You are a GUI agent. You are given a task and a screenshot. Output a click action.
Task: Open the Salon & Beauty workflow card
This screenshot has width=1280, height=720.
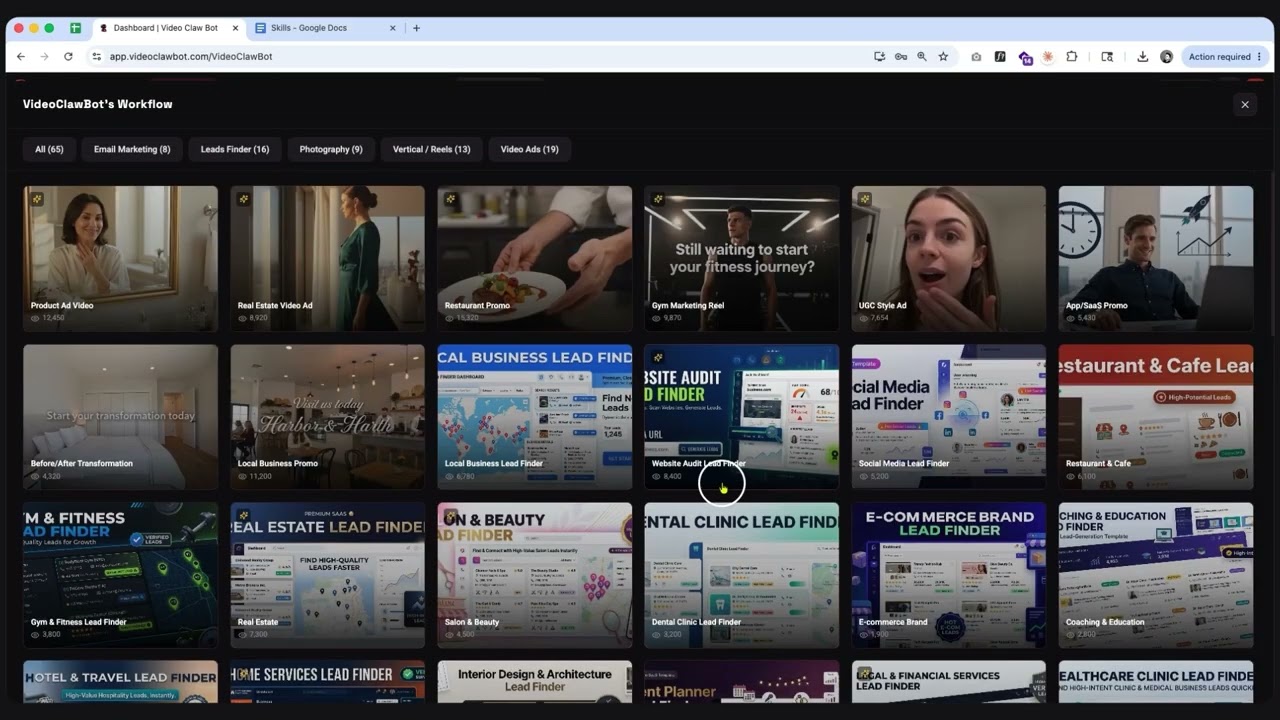[534, 575]
